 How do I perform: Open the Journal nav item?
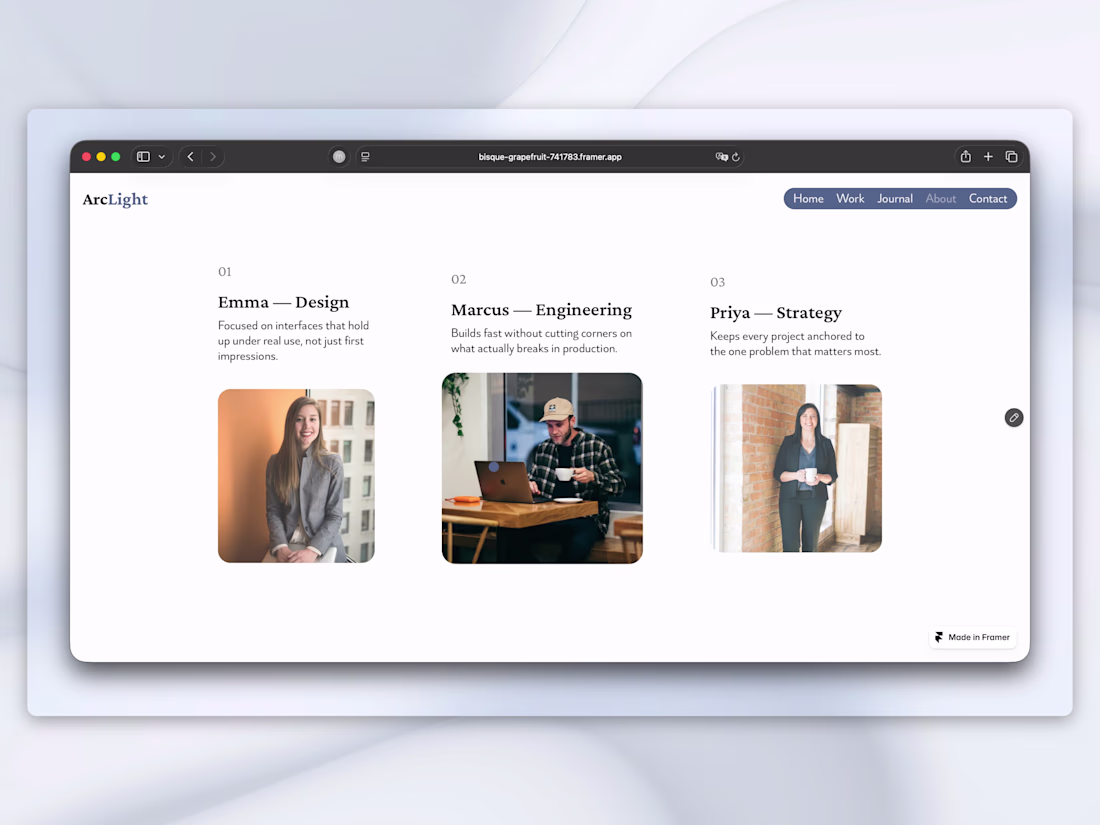tap(895, 199)
